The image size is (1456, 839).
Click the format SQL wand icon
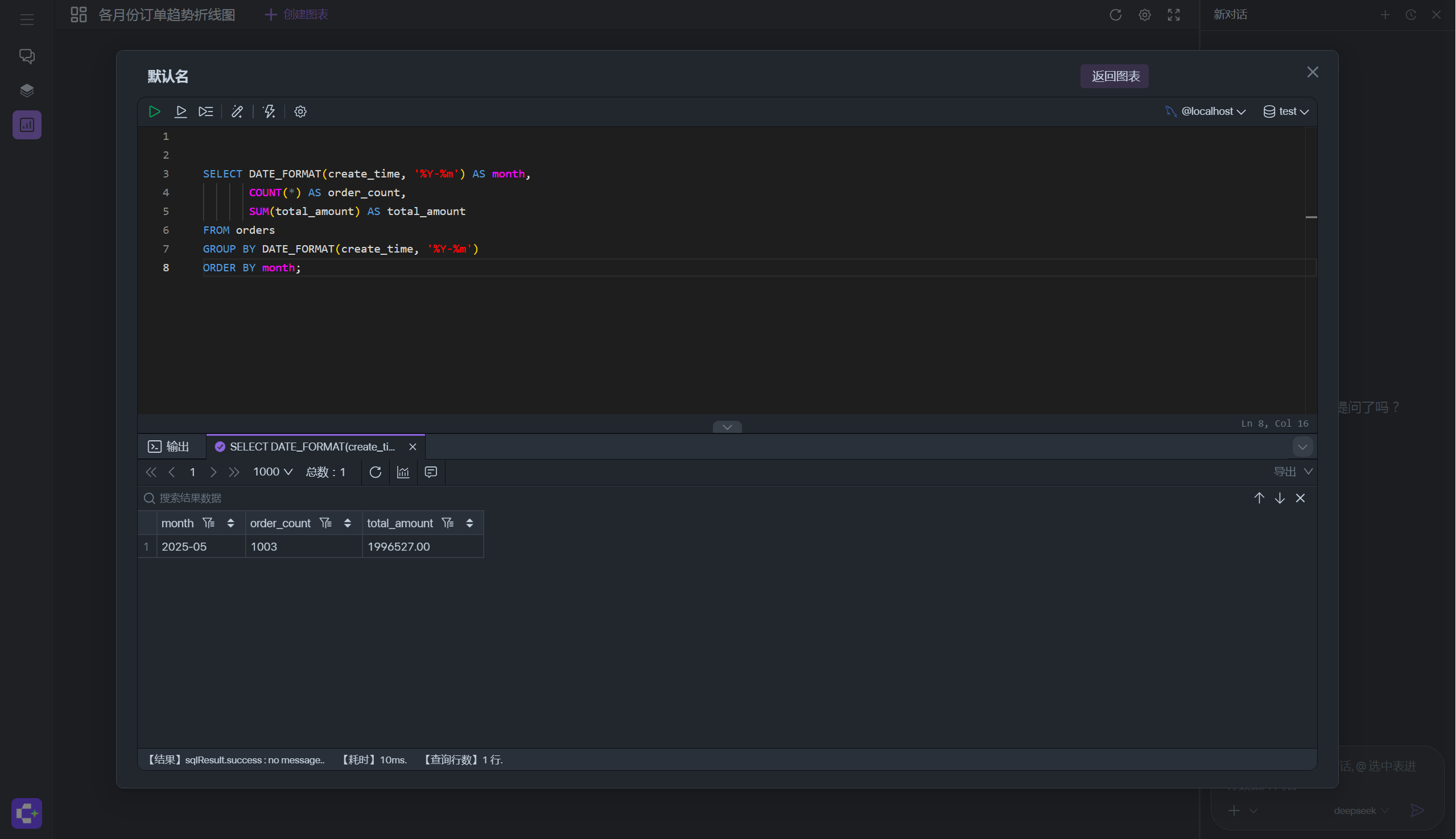237,112
